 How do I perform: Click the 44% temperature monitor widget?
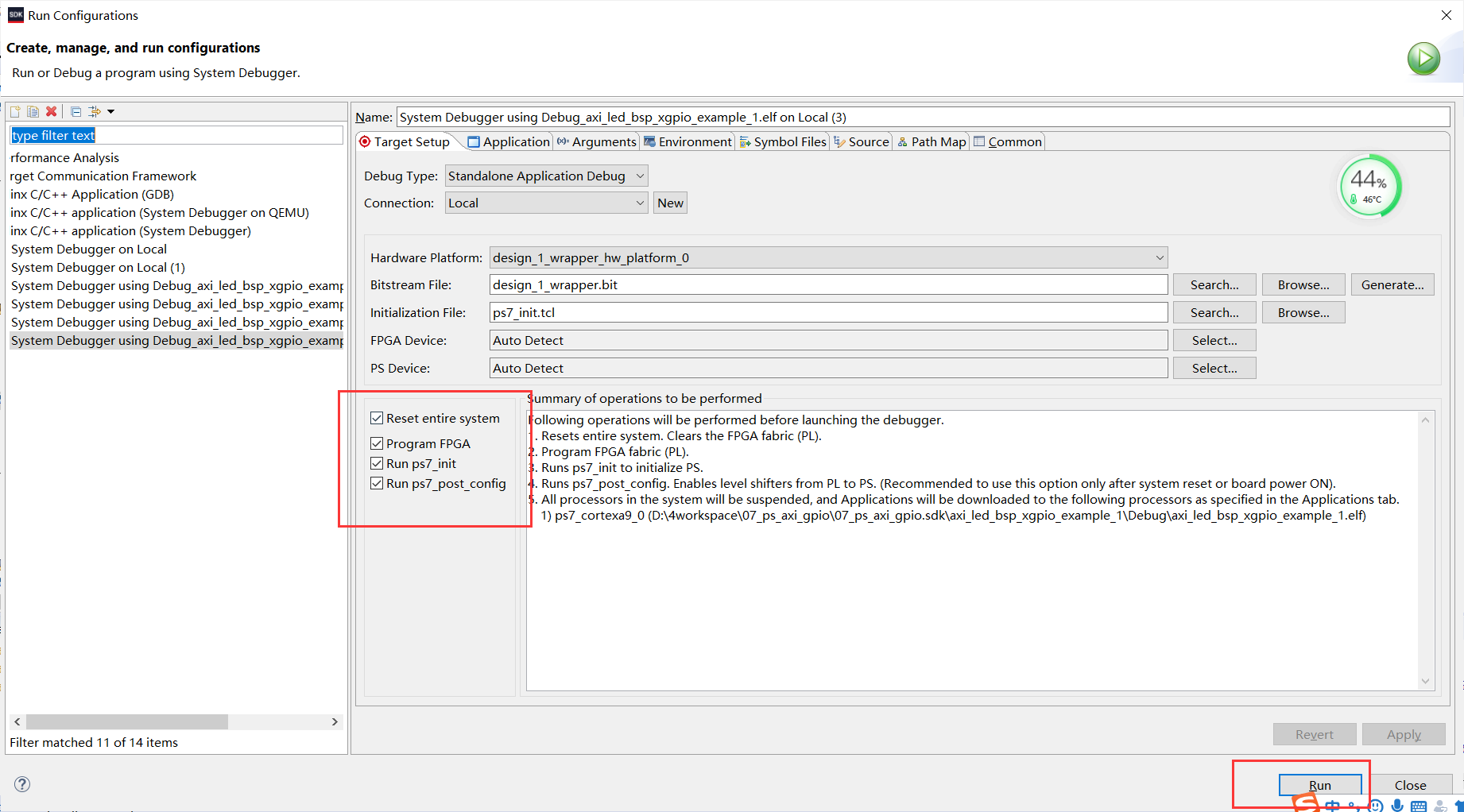[x=1369, y=186]
